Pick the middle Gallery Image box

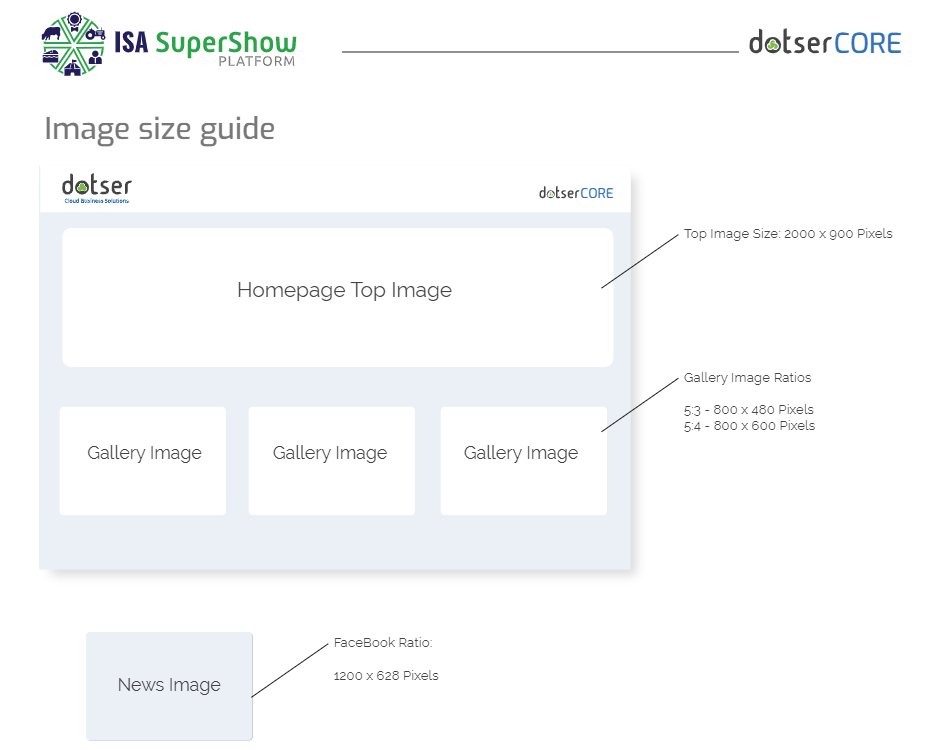331,461
